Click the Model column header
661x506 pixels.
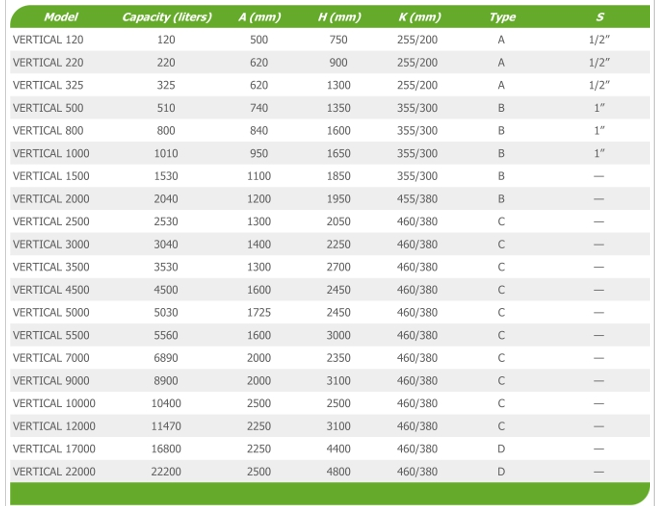62,17
